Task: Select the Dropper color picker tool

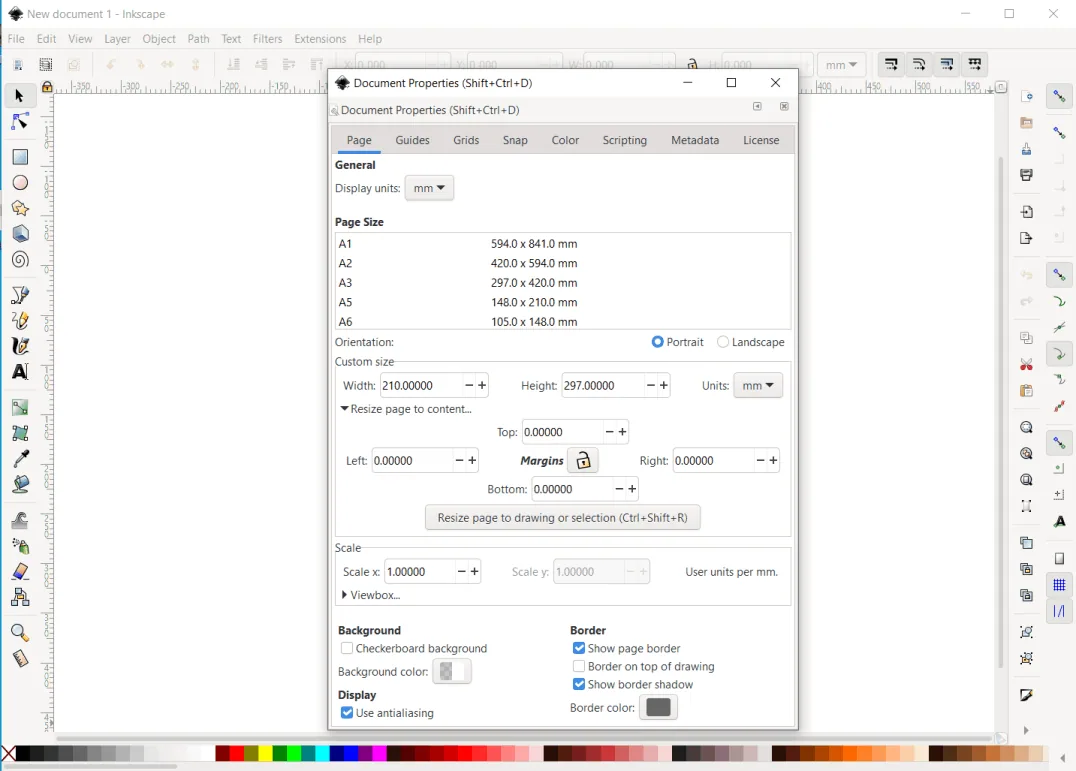Action: [20, 458]
